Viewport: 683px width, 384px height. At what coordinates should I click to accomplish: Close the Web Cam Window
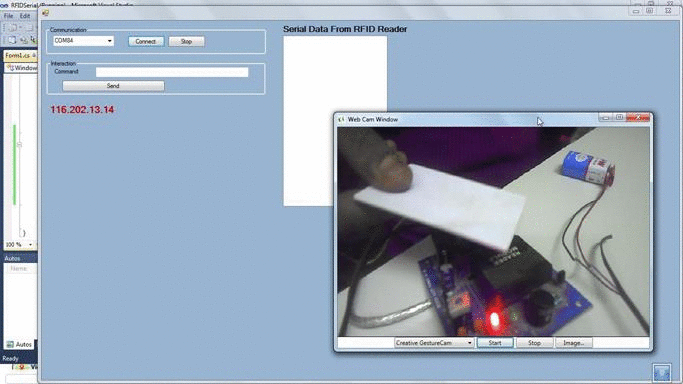pos(638,118)
